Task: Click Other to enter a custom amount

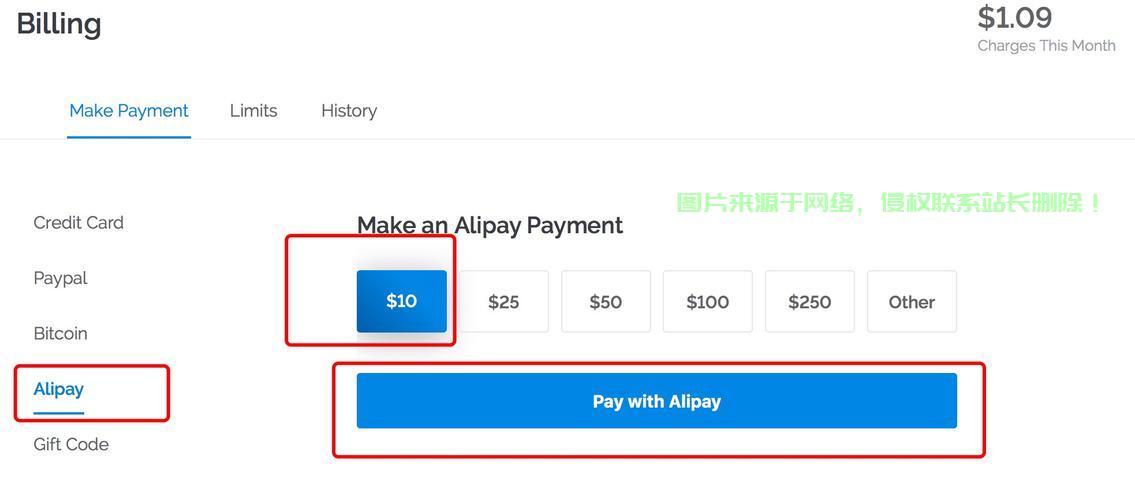Action: [912, 302]
